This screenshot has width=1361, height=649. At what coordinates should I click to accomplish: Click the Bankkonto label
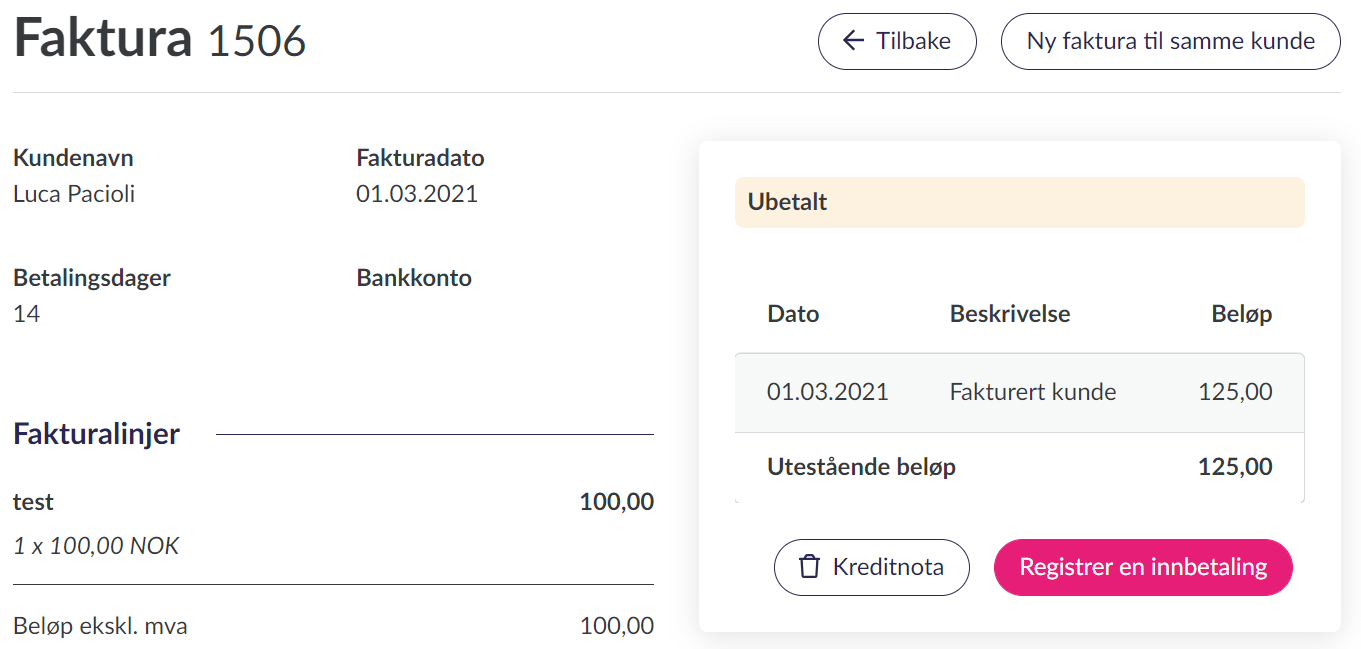point(414,278)
